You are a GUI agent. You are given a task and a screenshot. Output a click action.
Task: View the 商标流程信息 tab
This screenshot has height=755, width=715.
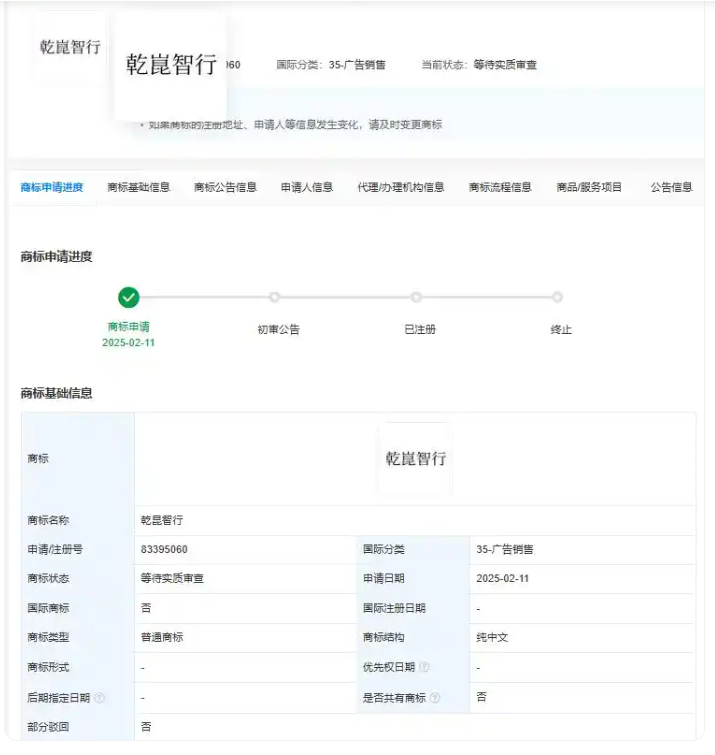point(500,187)
